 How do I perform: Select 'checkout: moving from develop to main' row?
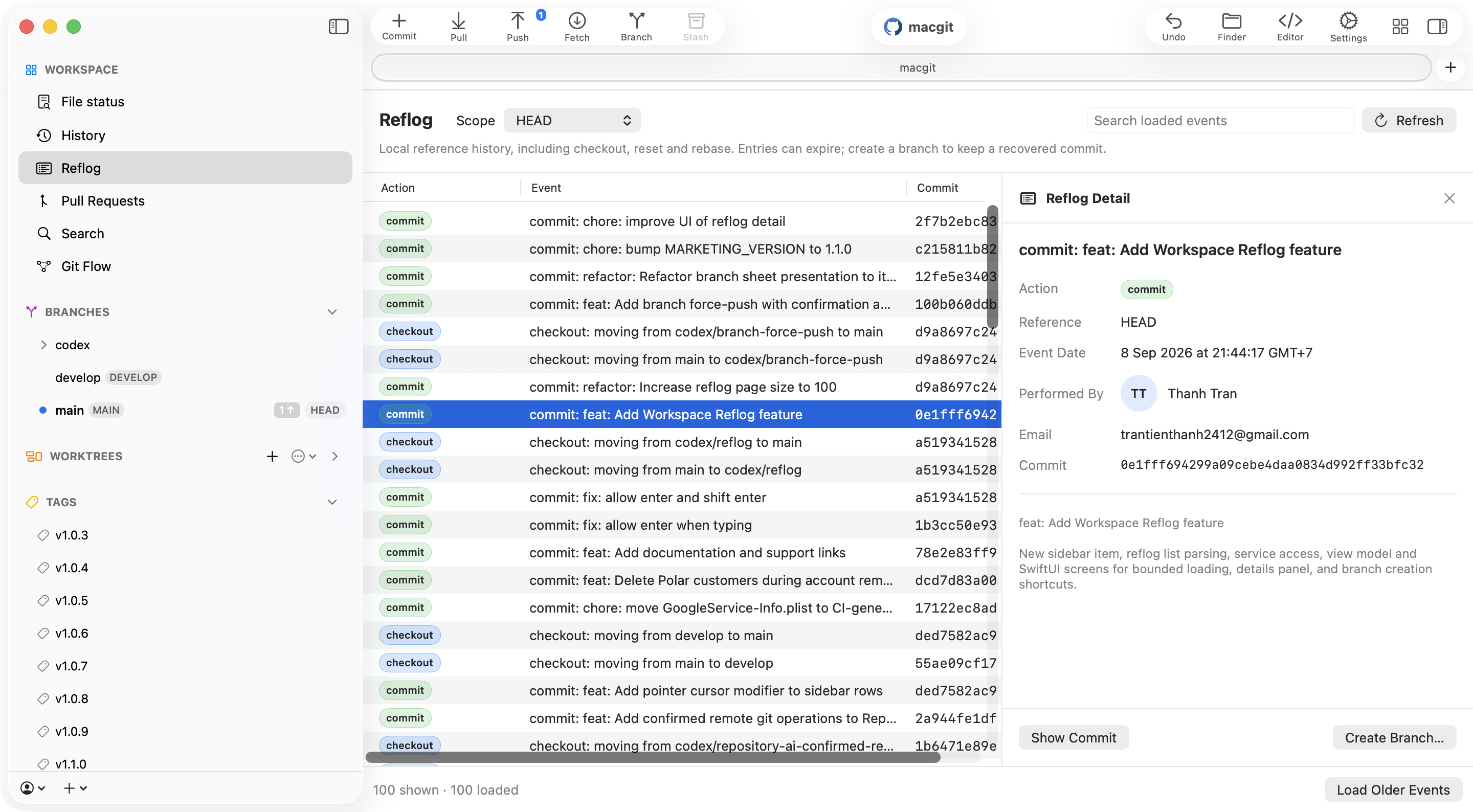click(682, 635)
